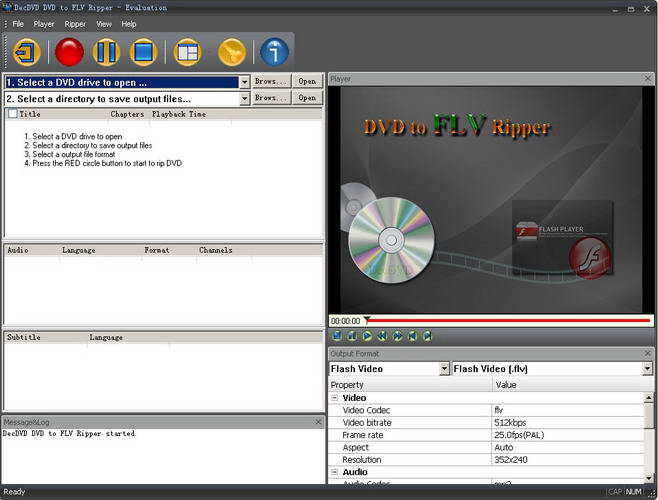
Task: Click the DVD to FLV Ripper preview image
Action: click(491, 200)
